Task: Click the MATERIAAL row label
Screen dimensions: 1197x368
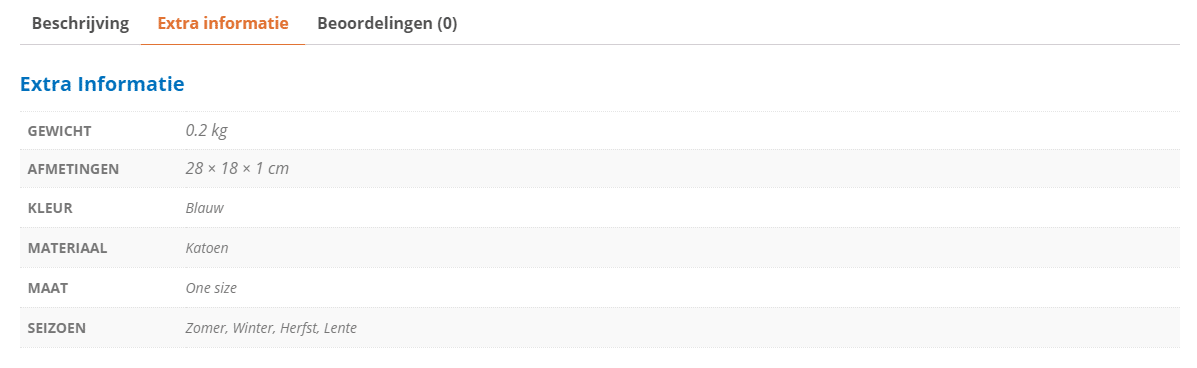Action: 67,248
